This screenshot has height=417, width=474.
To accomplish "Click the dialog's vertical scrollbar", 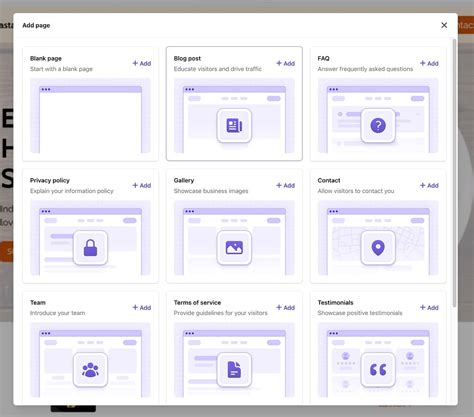I will [454, 173].
